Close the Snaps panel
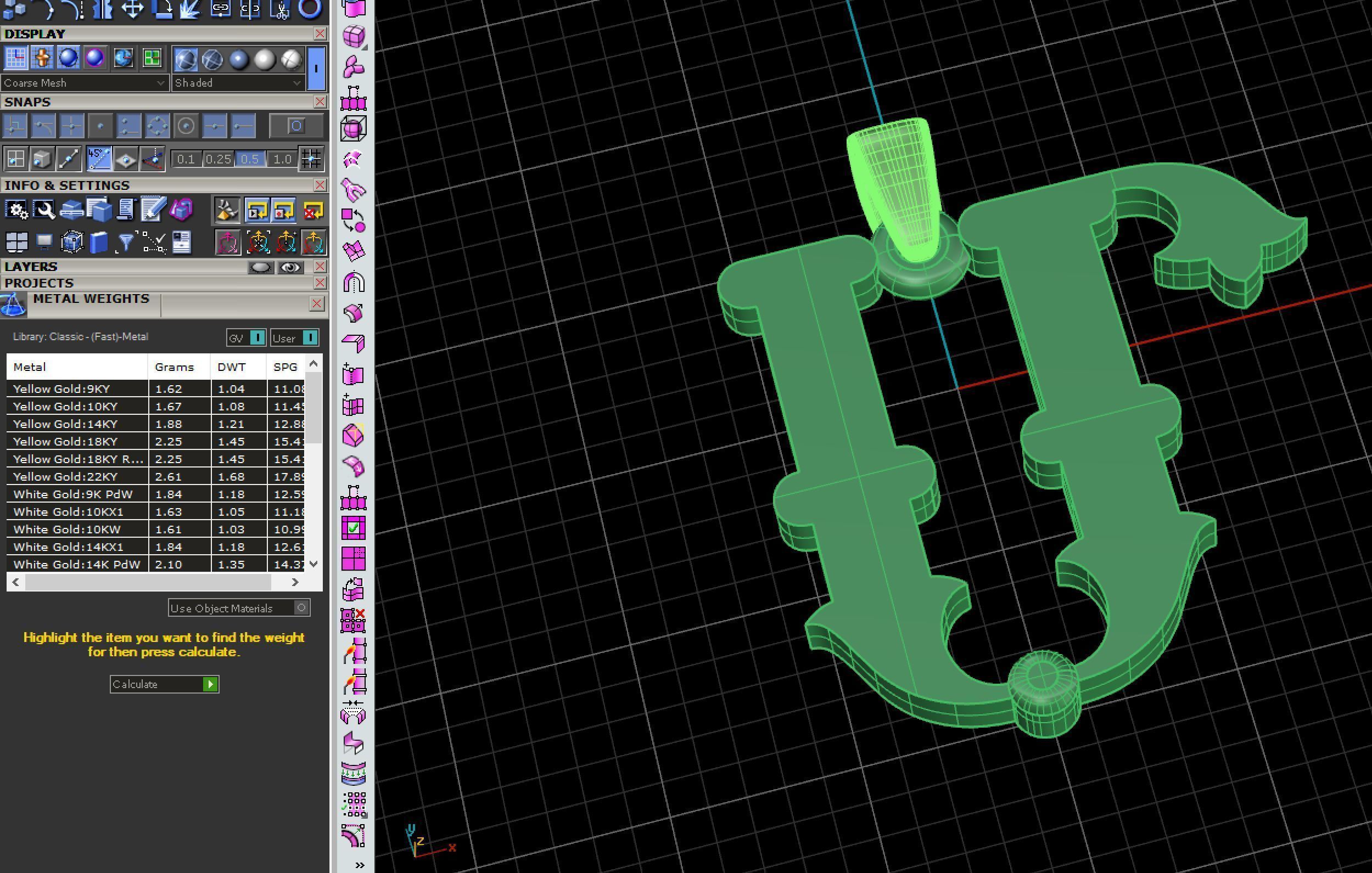Screen dimensions: 1372x873 coord(320,102)
